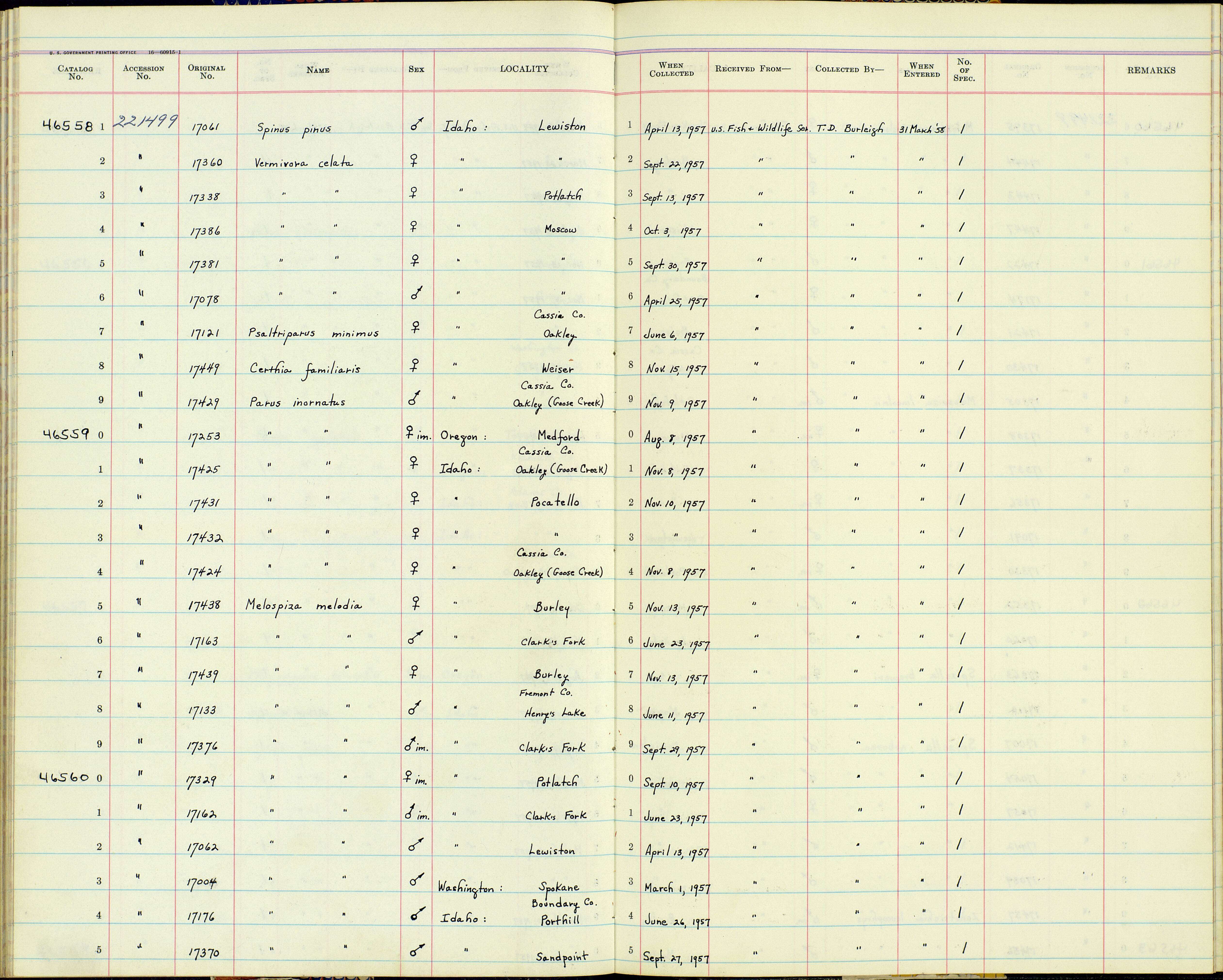Click locality Sandpoint
This screenshot has width=1223, height=980.
coord(562,957)
